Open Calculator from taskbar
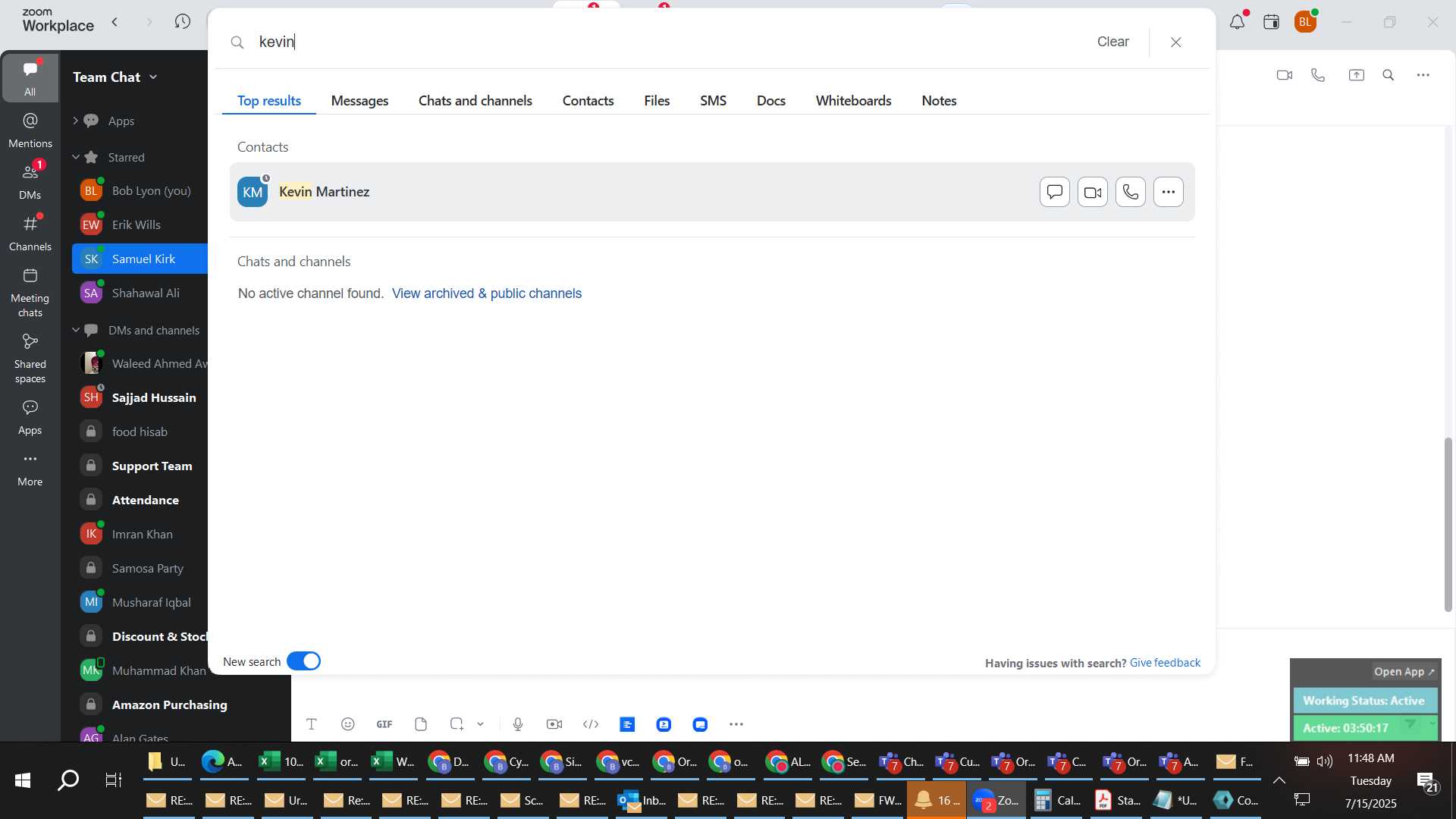This screenshot has height=819, width=1456. pyautogui.click(x=1056, y=800)
